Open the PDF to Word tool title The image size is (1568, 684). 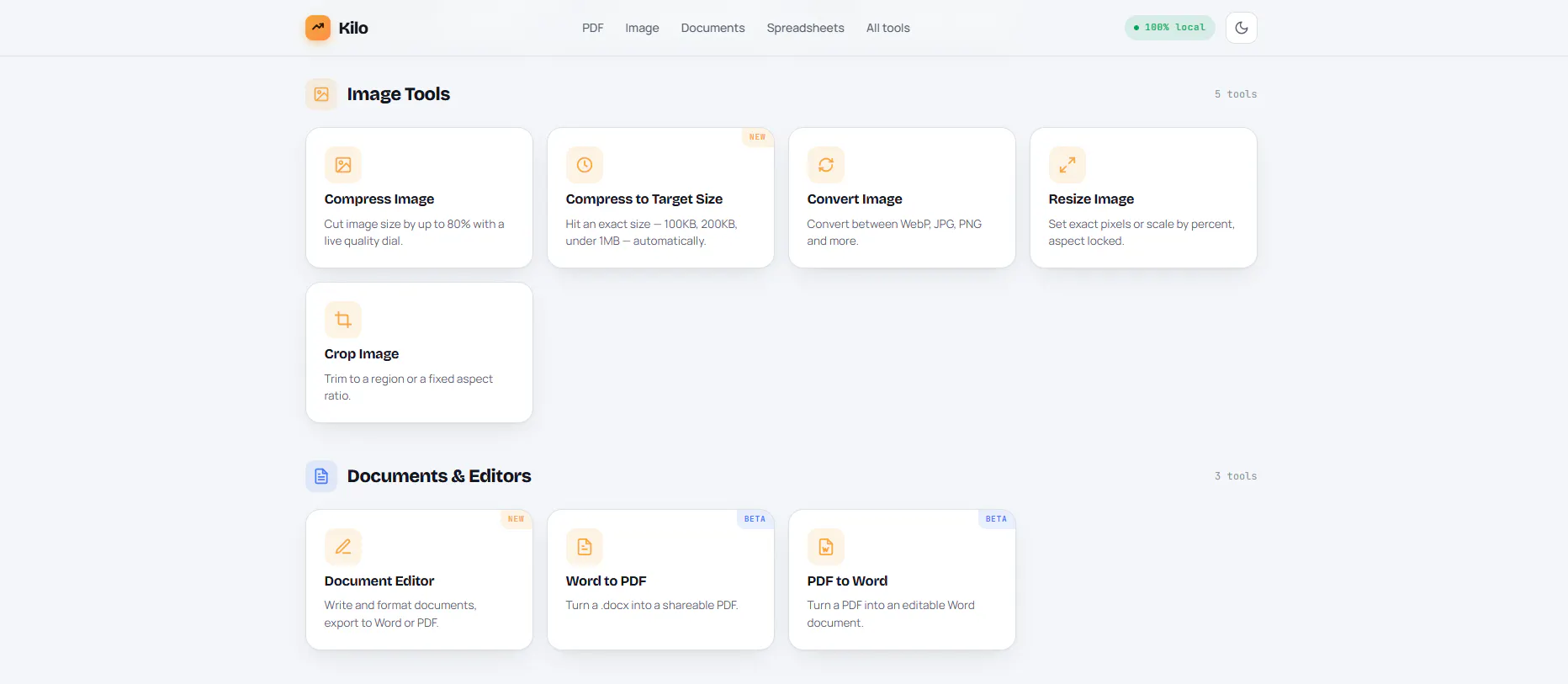(x=847, y=581)
